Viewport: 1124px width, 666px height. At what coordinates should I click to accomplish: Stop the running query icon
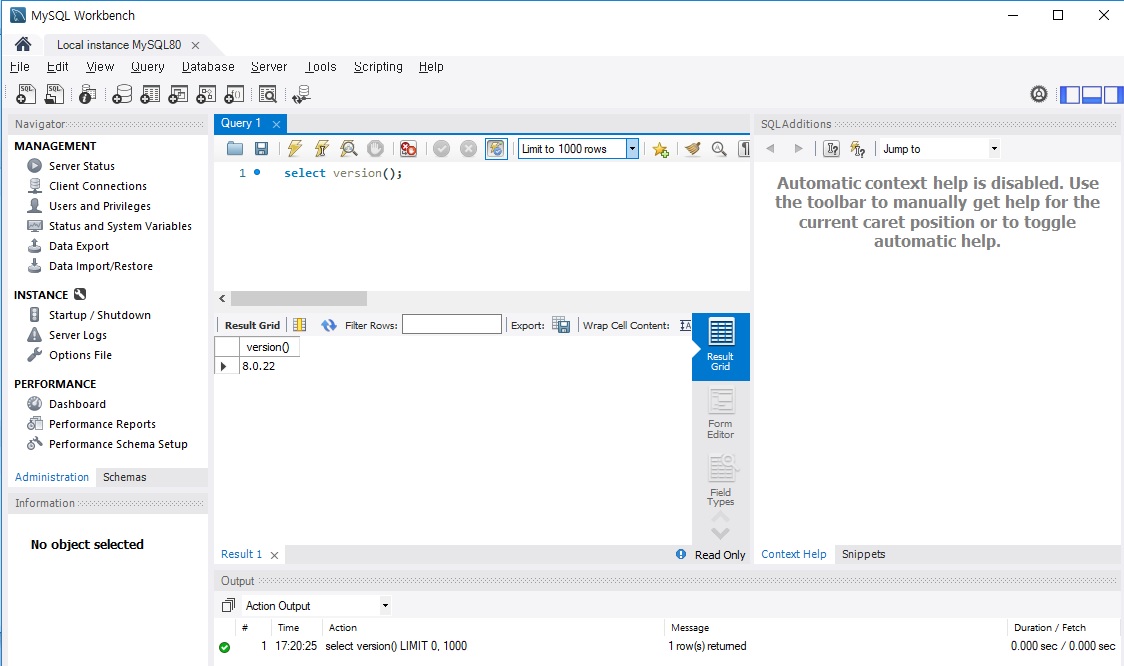(376, 148)
